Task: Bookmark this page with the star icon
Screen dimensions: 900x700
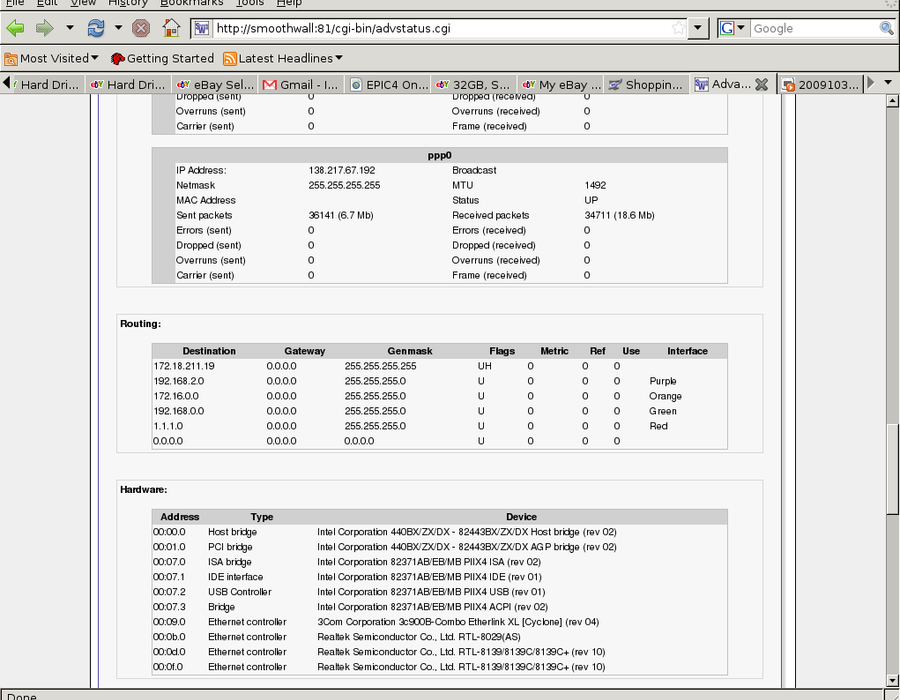Action: point(678,28)
